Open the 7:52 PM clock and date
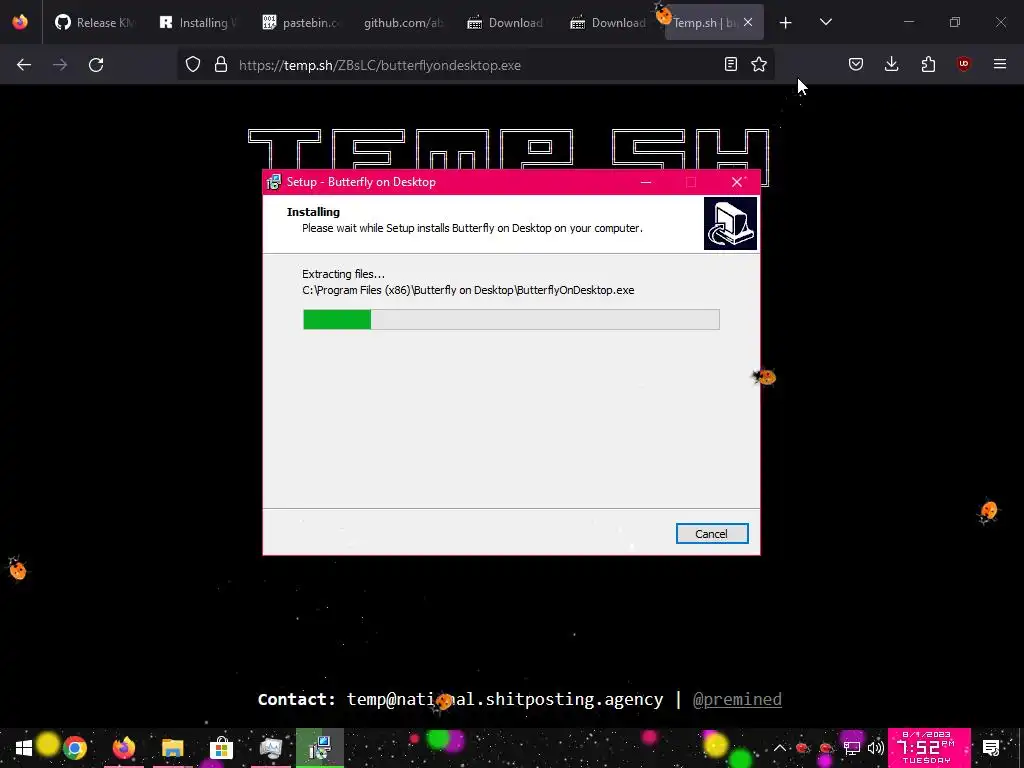Screen dimensions: 1024x768 (929, 747)
